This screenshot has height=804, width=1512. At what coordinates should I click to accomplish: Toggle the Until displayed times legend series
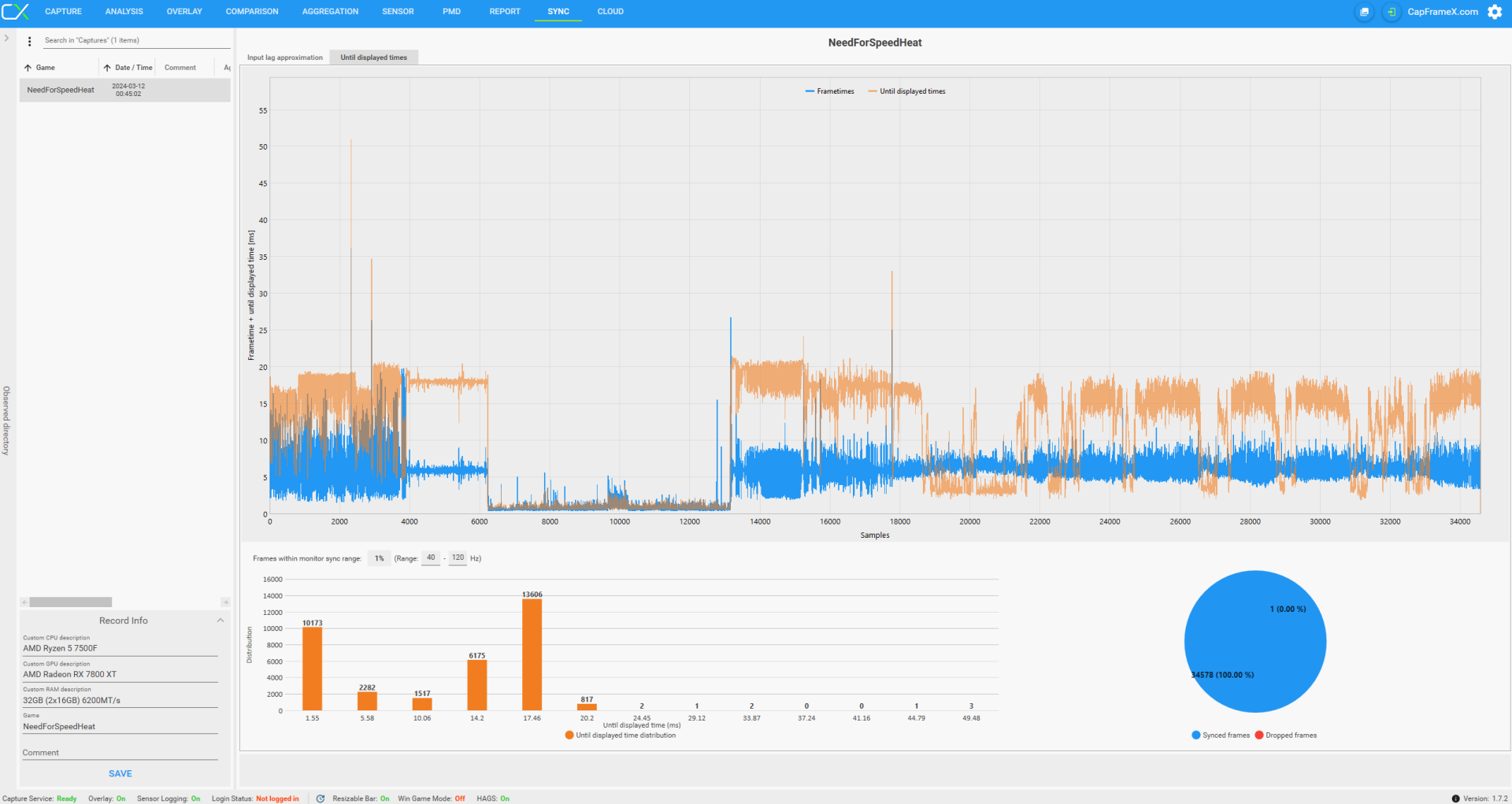pyautogui.click(x=906, y=91)
